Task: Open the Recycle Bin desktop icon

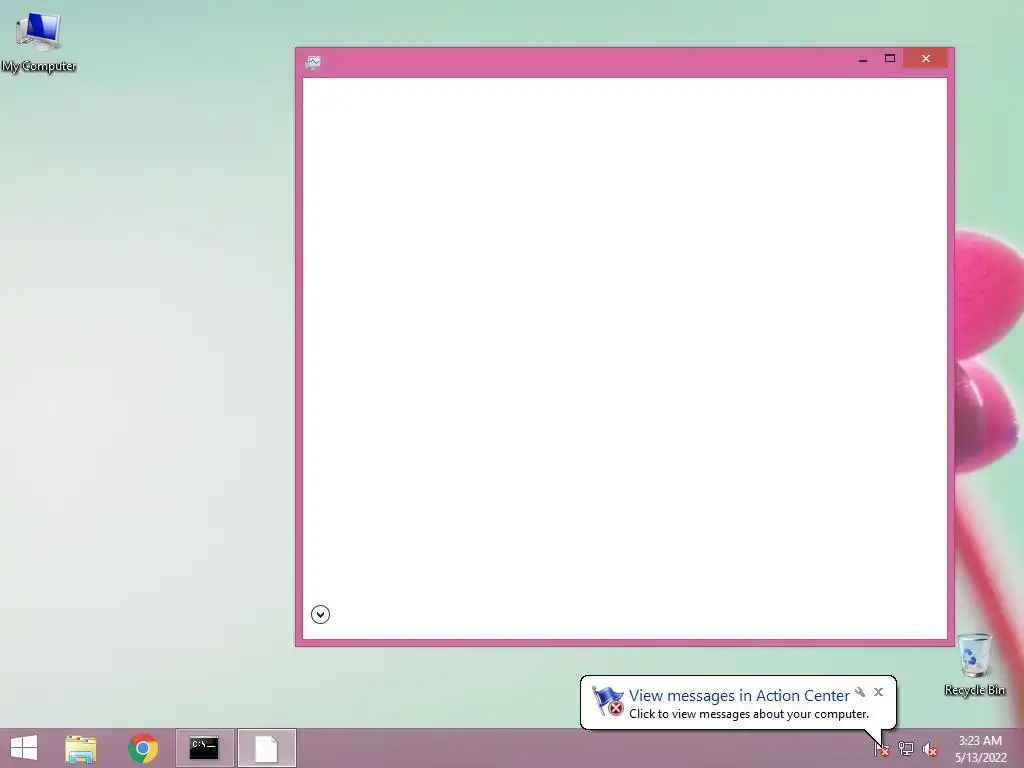Action: 974,664
